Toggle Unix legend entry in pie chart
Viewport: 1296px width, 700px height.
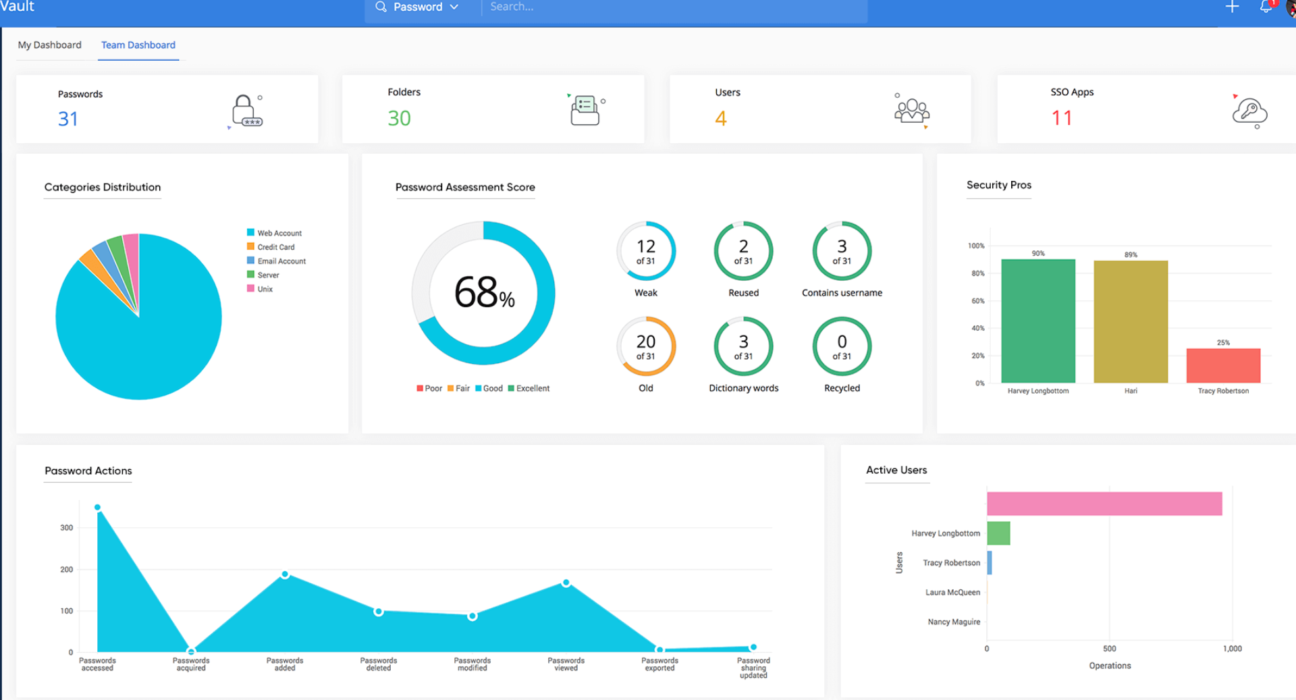point(264,289)
